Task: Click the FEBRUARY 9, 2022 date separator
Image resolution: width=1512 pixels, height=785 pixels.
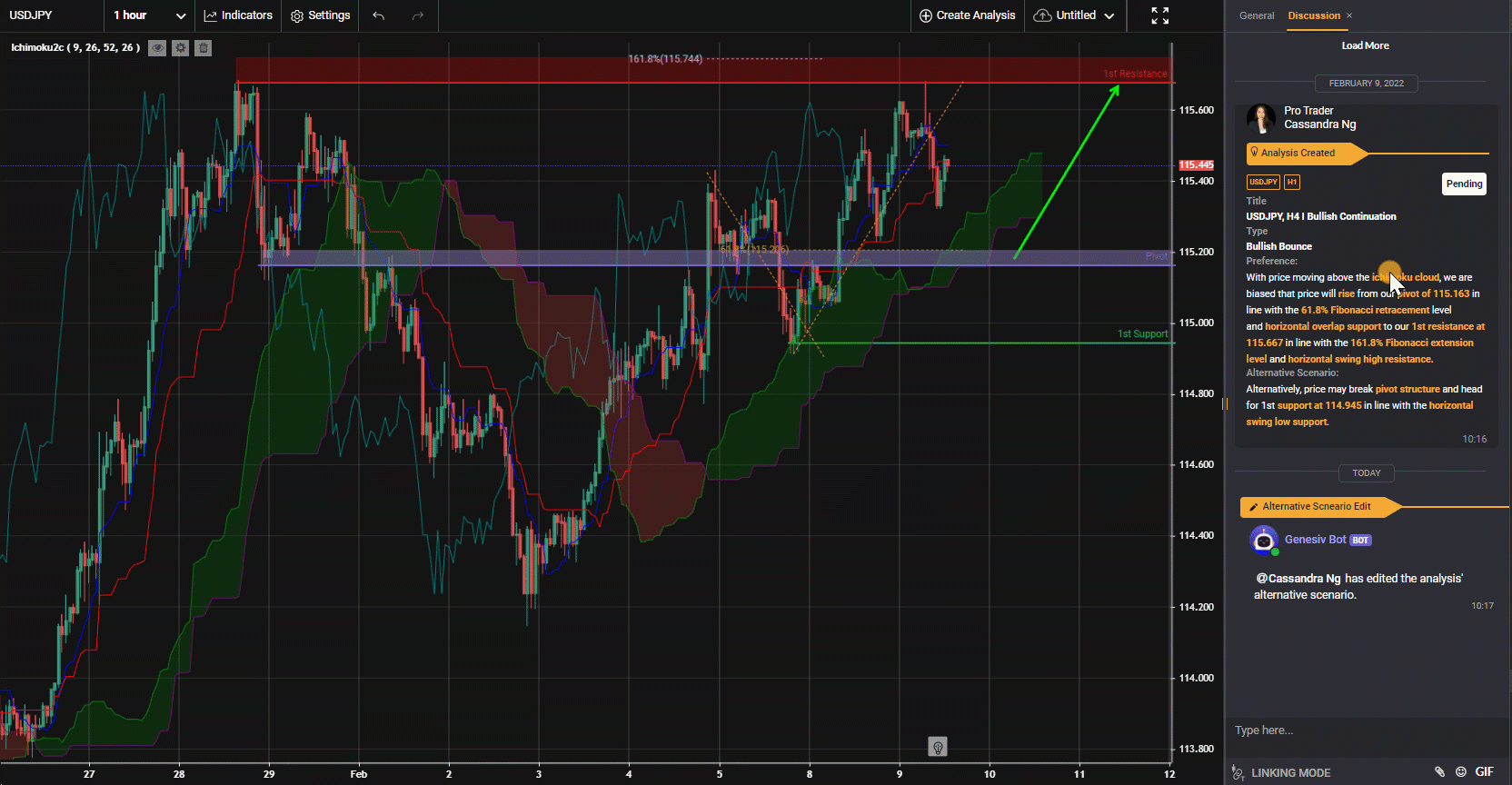Action: (x=1366, y=83)
